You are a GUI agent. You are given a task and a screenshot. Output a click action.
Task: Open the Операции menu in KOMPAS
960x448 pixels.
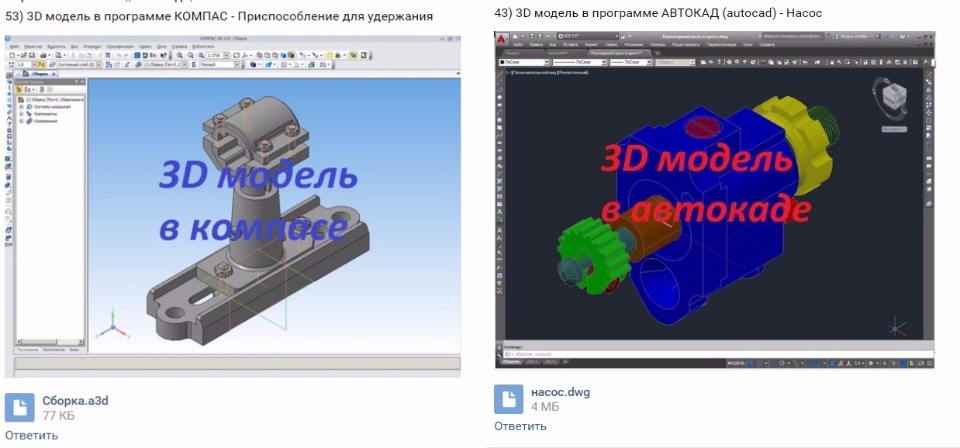coord(92,47)
